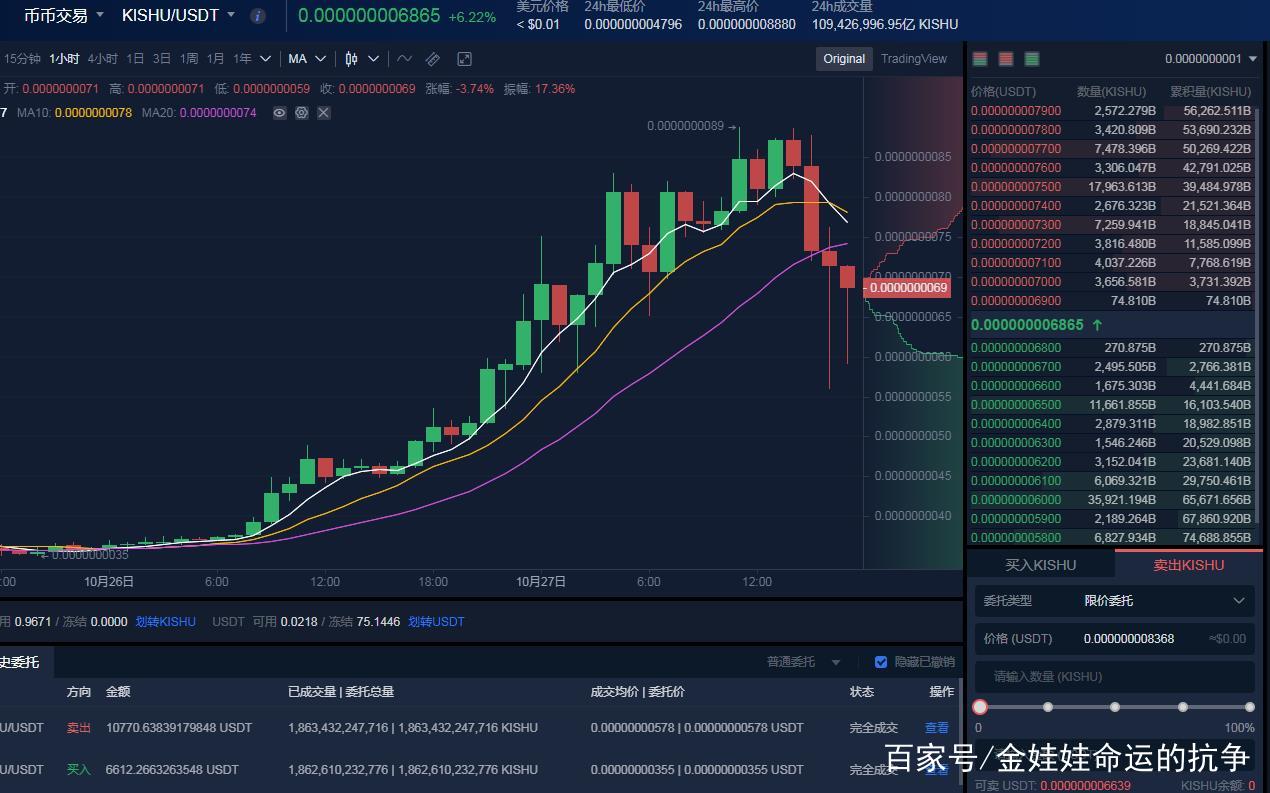Viewport: 1270px width, 793px height.
Task: Select 1小时 interval
Action: coord(64,59)
